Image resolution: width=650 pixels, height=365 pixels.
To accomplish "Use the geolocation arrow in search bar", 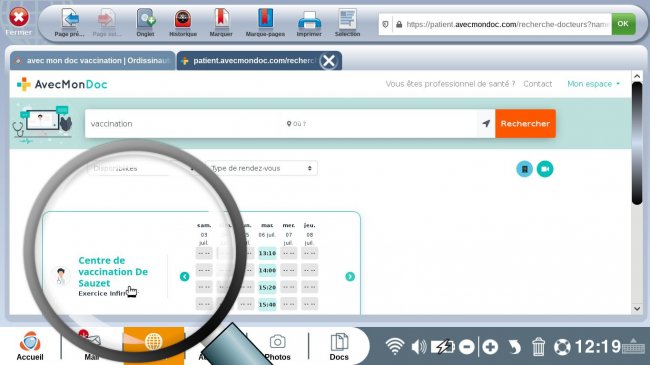I will pyautogui.click(x=486, y=124).
